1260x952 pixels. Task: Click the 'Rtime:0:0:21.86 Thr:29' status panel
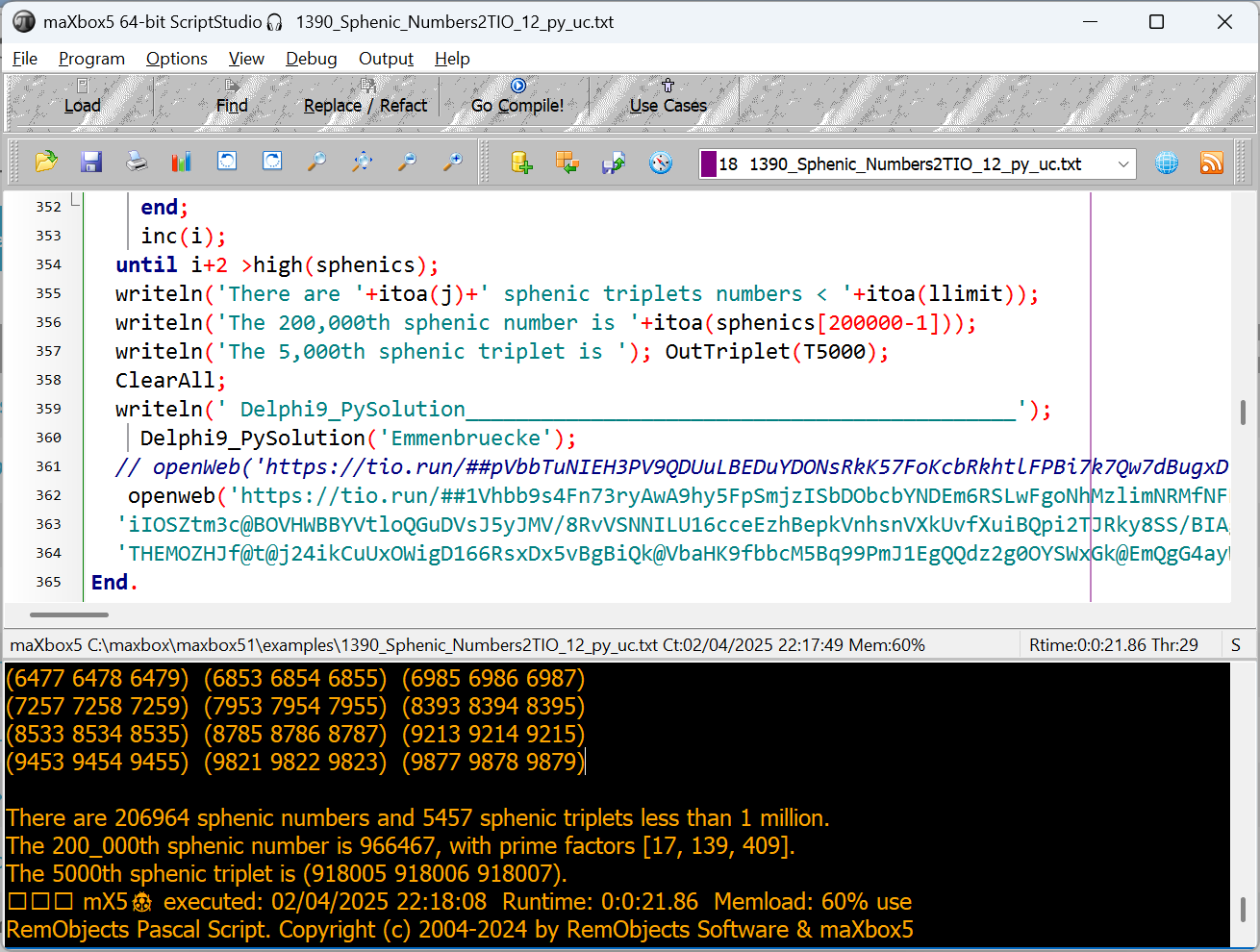tap(1114, 645)
